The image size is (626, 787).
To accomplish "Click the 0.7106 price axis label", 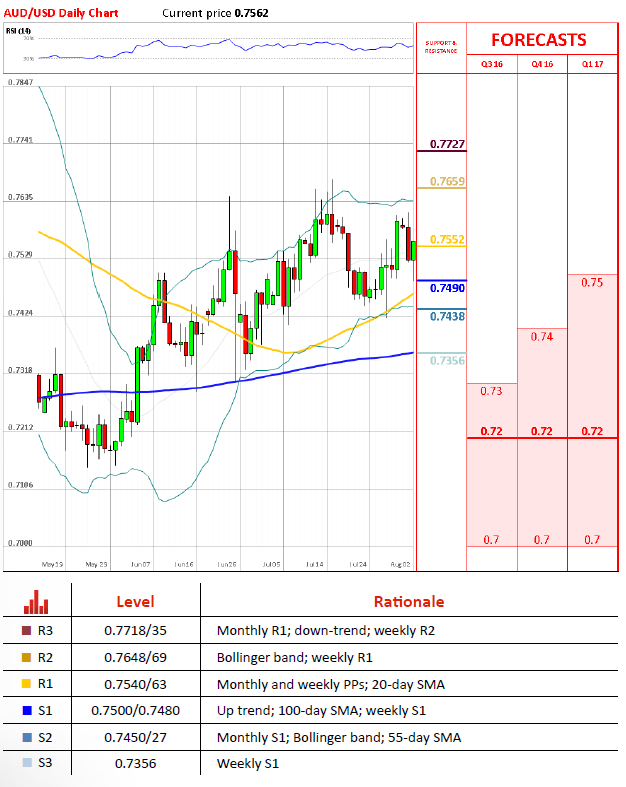I will [21, 485].
